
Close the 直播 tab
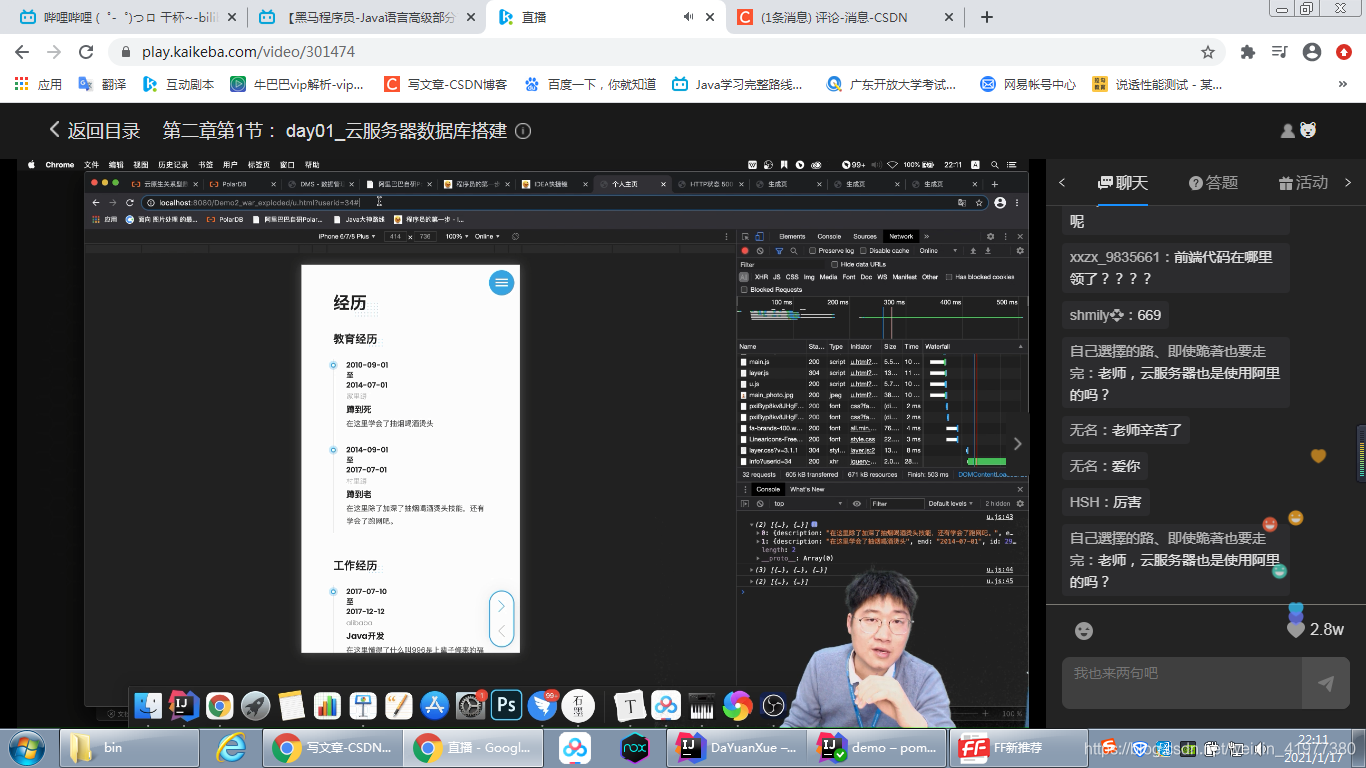(711, 17)
